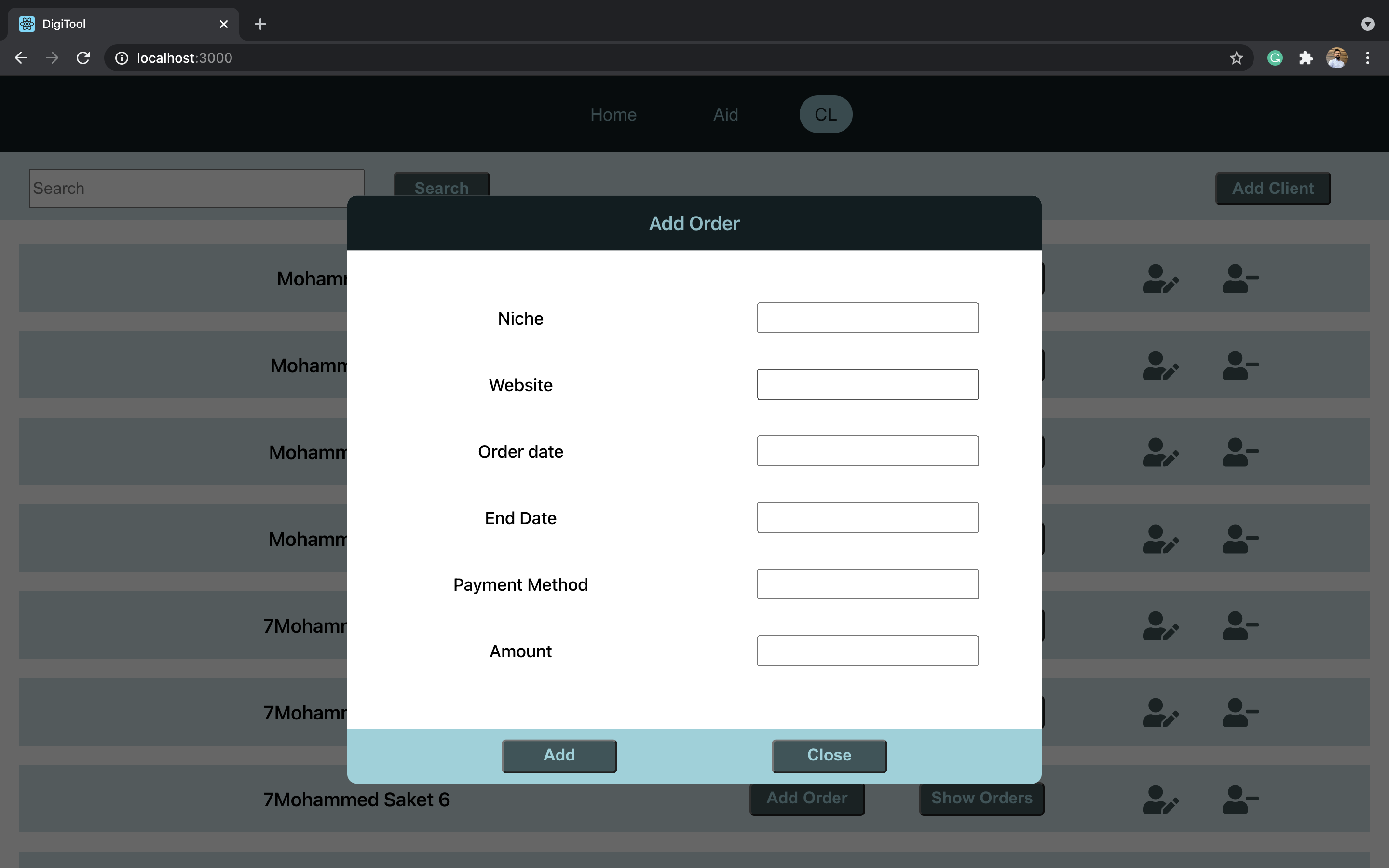Click the chevron dropdown at top right
Viewport: 1389px width, 868px height.
click(x=1368, y=24)
